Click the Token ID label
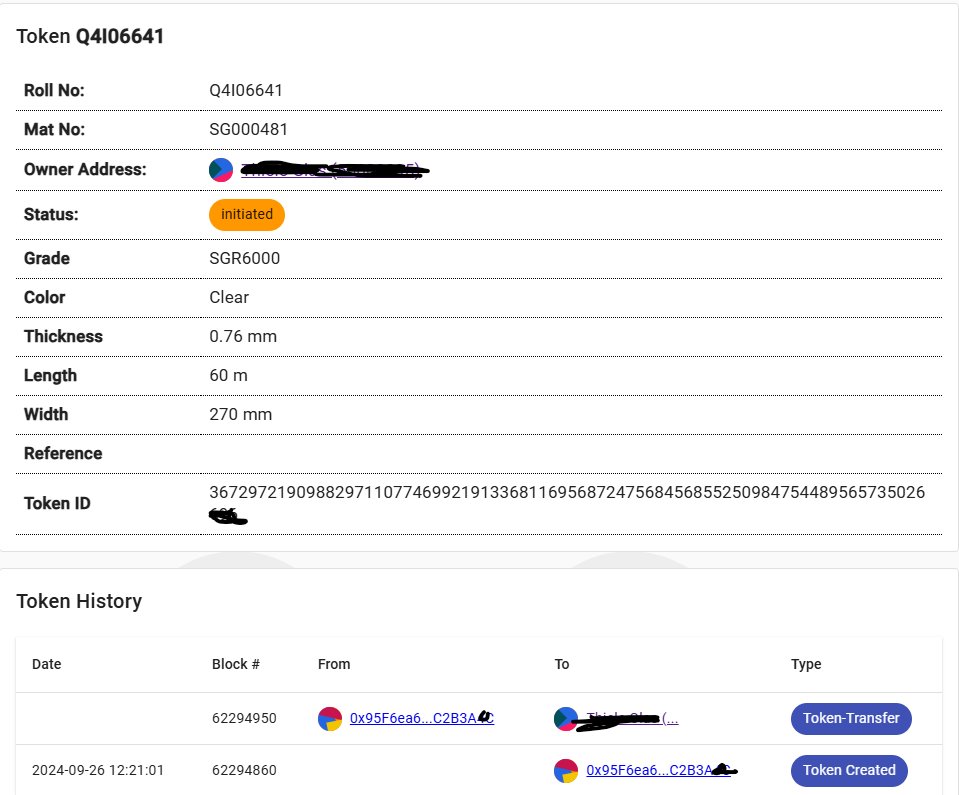Screen dimensions: 959x795 click(x=57, y=504)
